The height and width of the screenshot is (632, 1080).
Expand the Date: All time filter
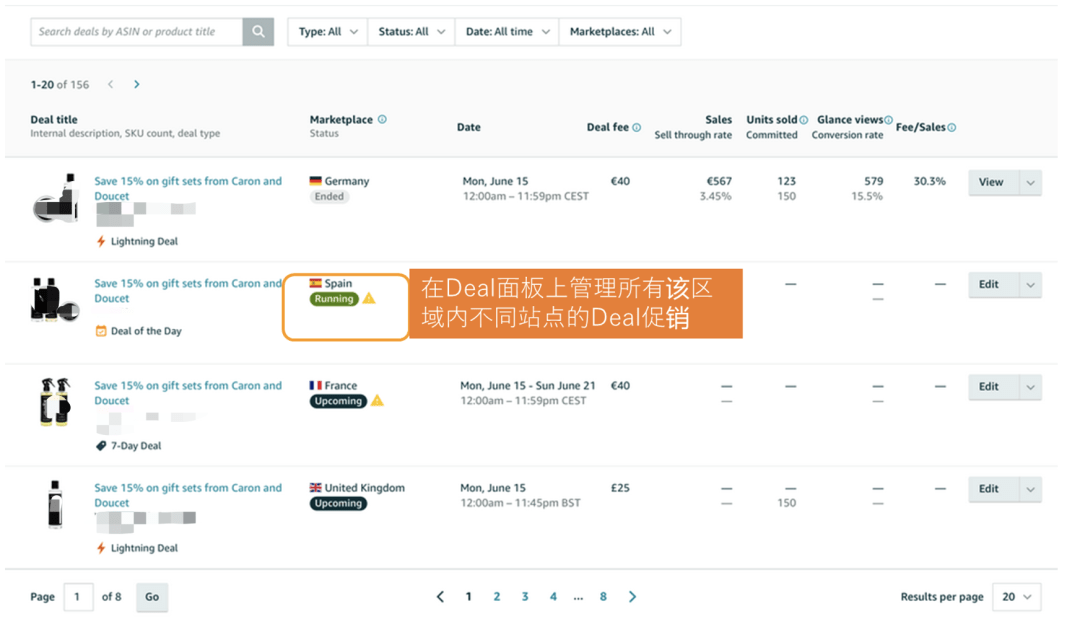(x=507, y=32)
